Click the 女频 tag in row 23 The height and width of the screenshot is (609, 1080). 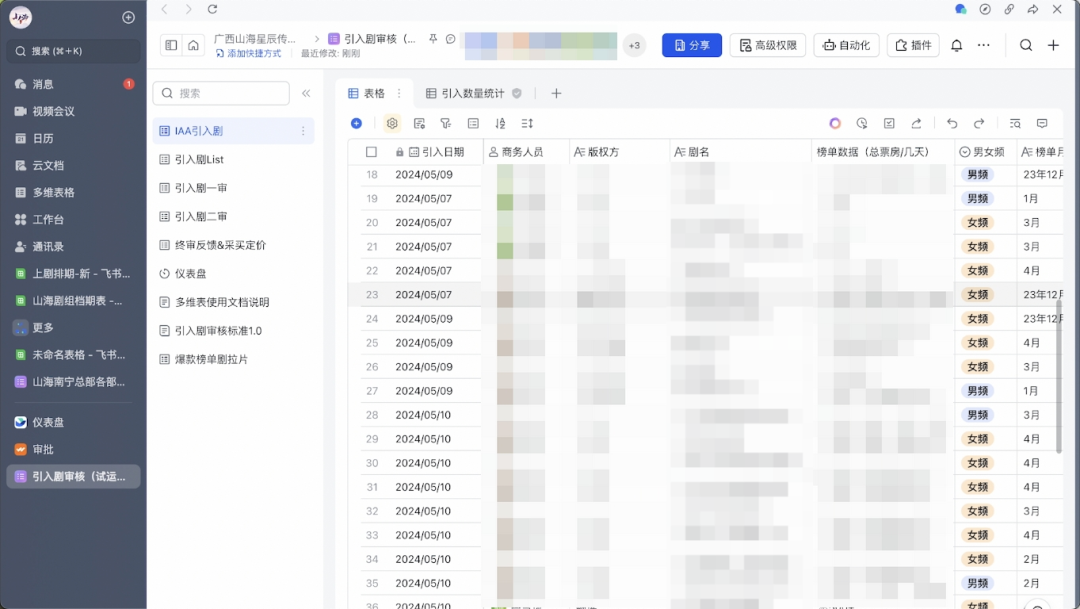pyautogui.click(x=977, y=295)
